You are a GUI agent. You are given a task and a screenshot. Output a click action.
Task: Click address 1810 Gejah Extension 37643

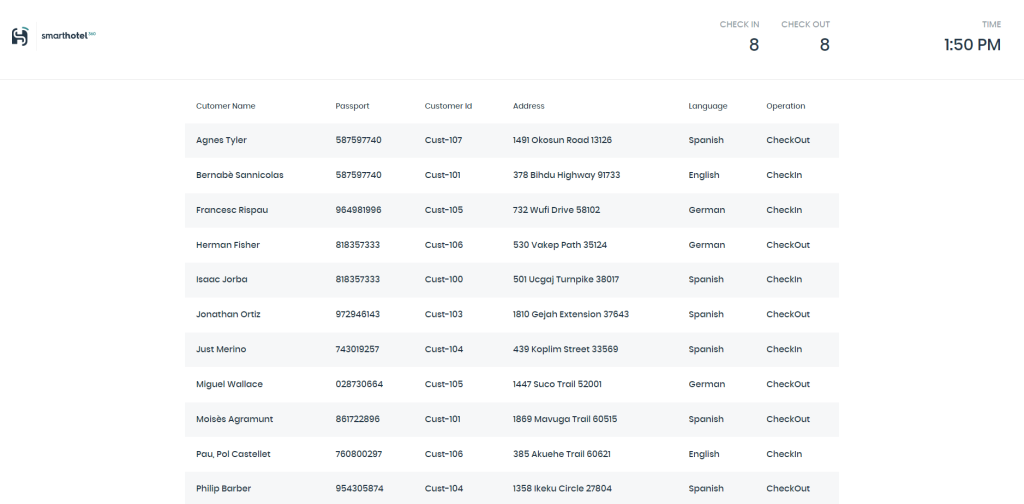(571, 314)
